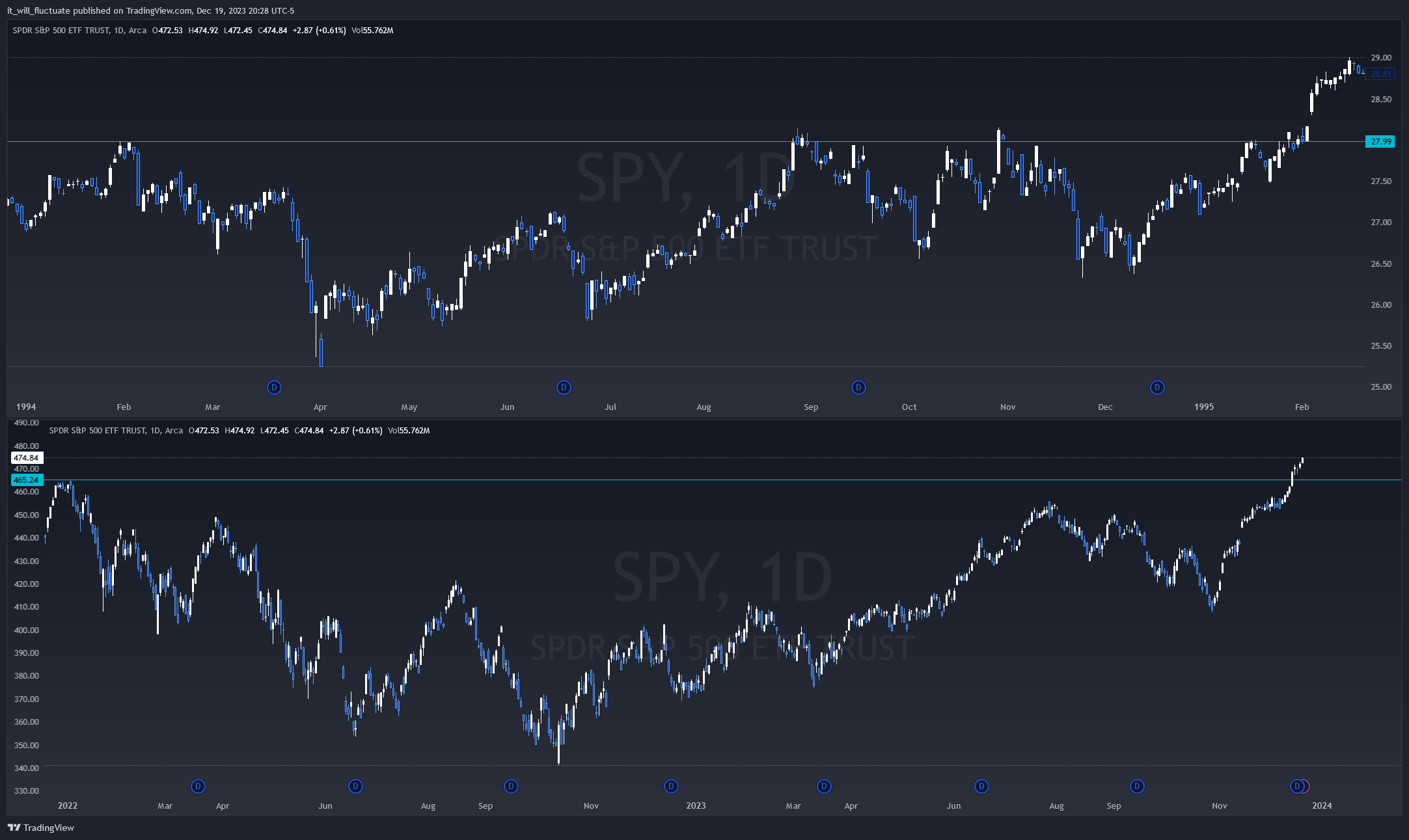Click the 1995 label on the time axis

point(1204,407)
